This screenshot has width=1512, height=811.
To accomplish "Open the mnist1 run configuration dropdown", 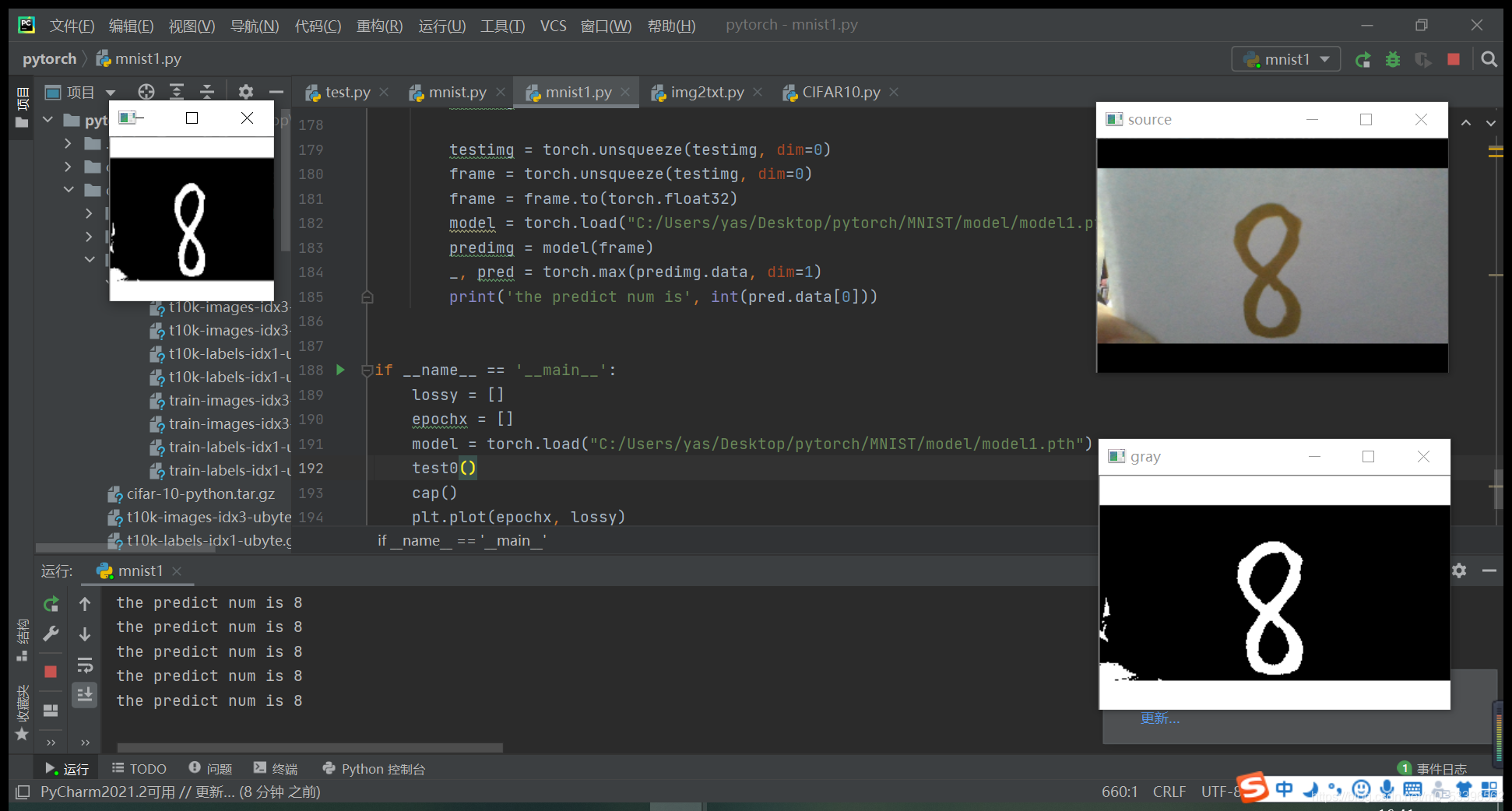I will 1286,59.
